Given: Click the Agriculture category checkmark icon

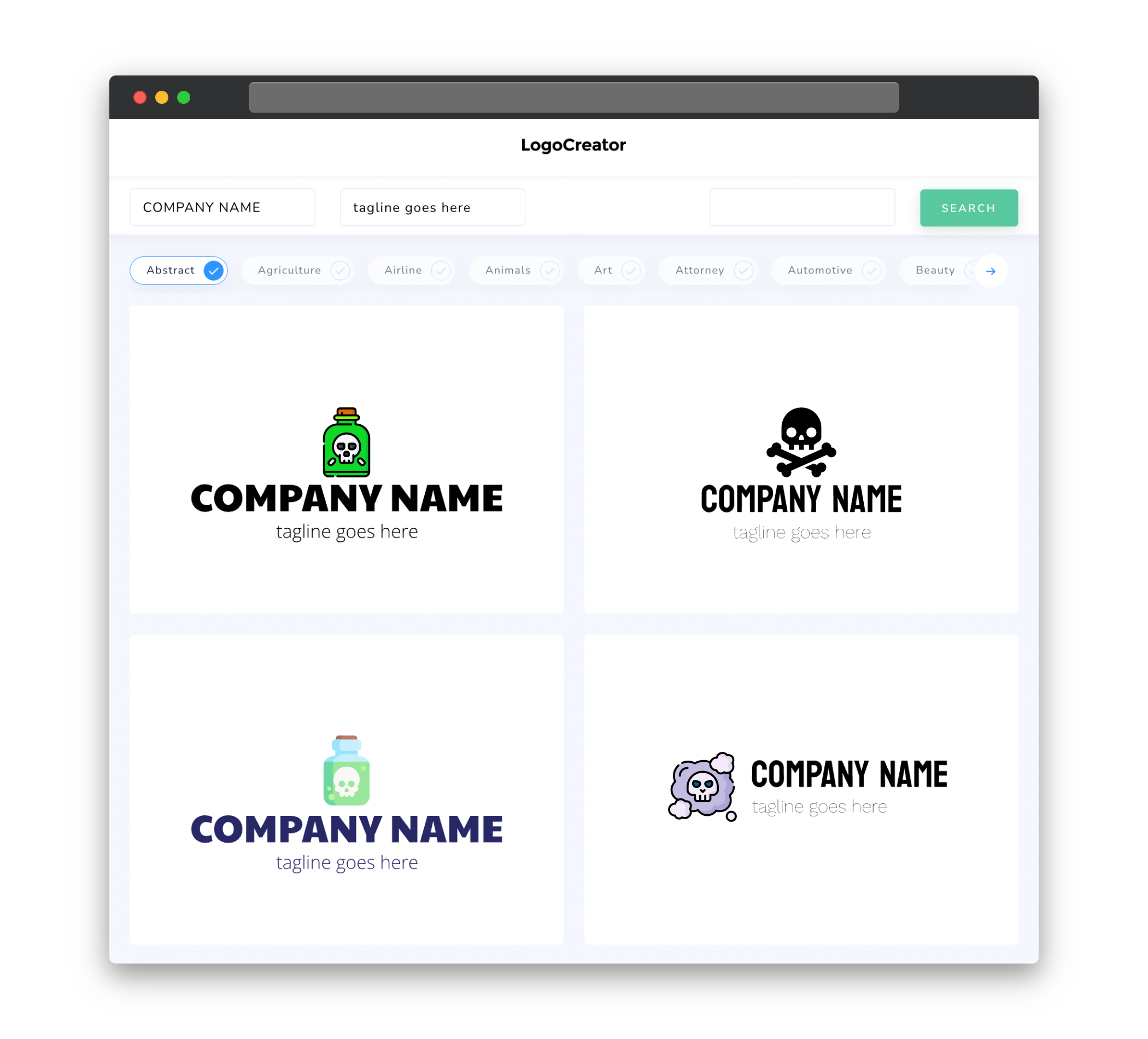Looking at the screenshot, I should coord(339,270).
